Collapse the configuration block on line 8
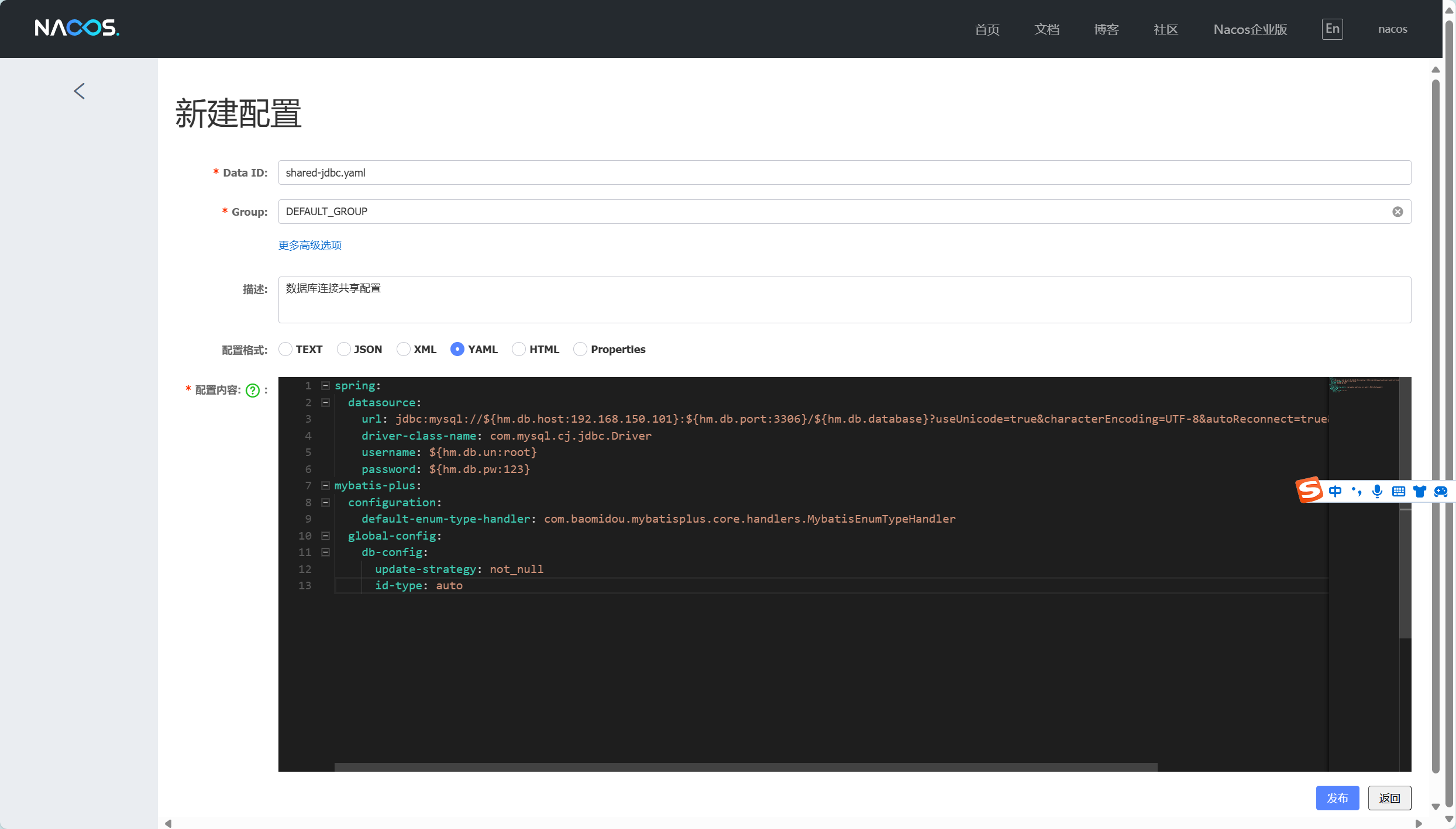This screenshot has width=1456, height=829. tap(326, 503)
